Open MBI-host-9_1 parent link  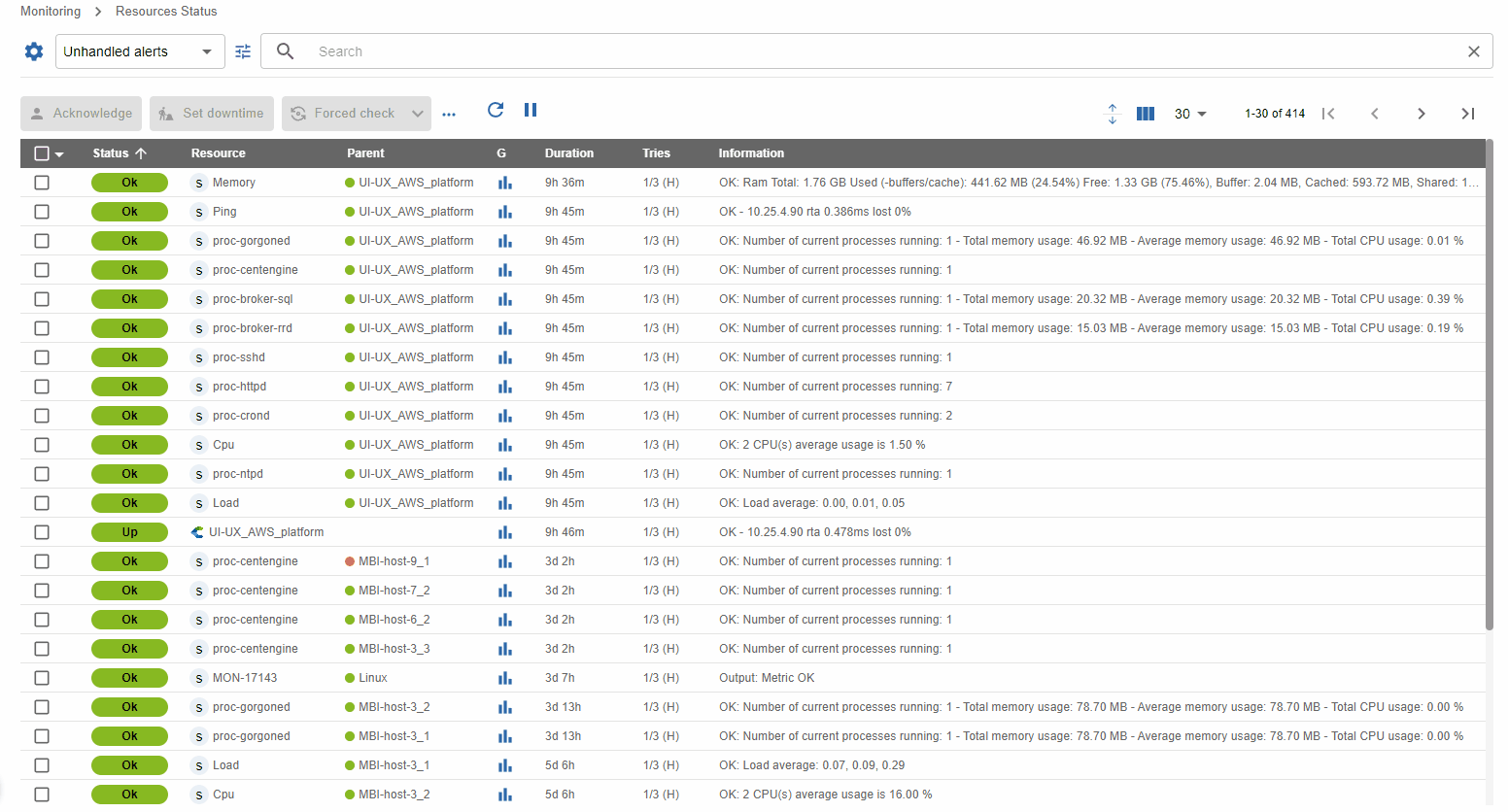pos(394,561)
